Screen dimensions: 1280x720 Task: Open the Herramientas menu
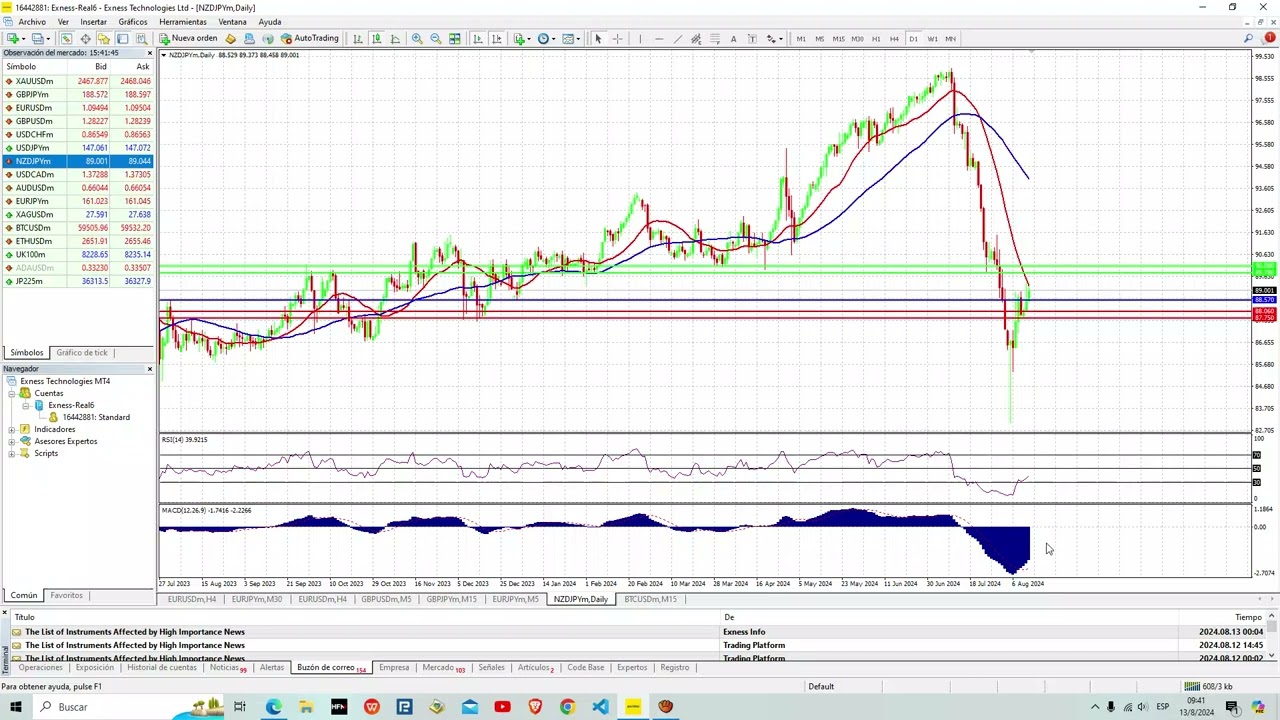tap(183, 22)
